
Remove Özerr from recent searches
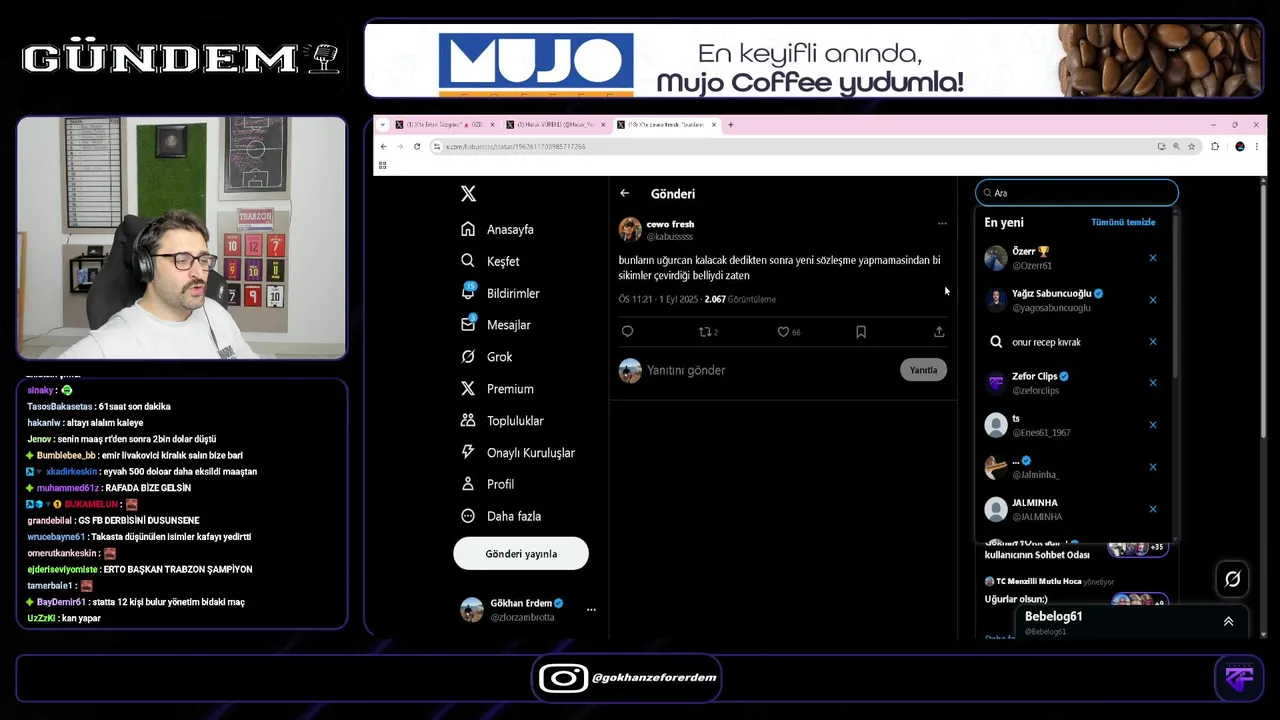[1153, 258]
